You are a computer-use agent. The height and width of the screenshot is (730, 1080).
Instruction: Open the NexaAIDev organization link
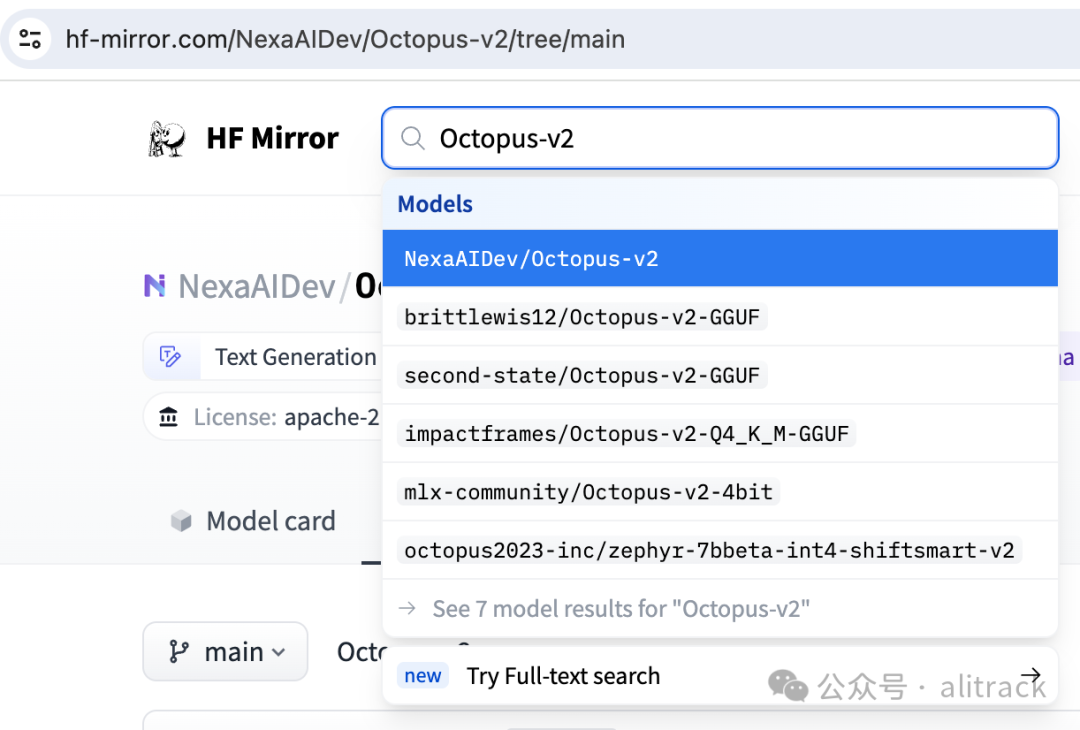point(256,286)
